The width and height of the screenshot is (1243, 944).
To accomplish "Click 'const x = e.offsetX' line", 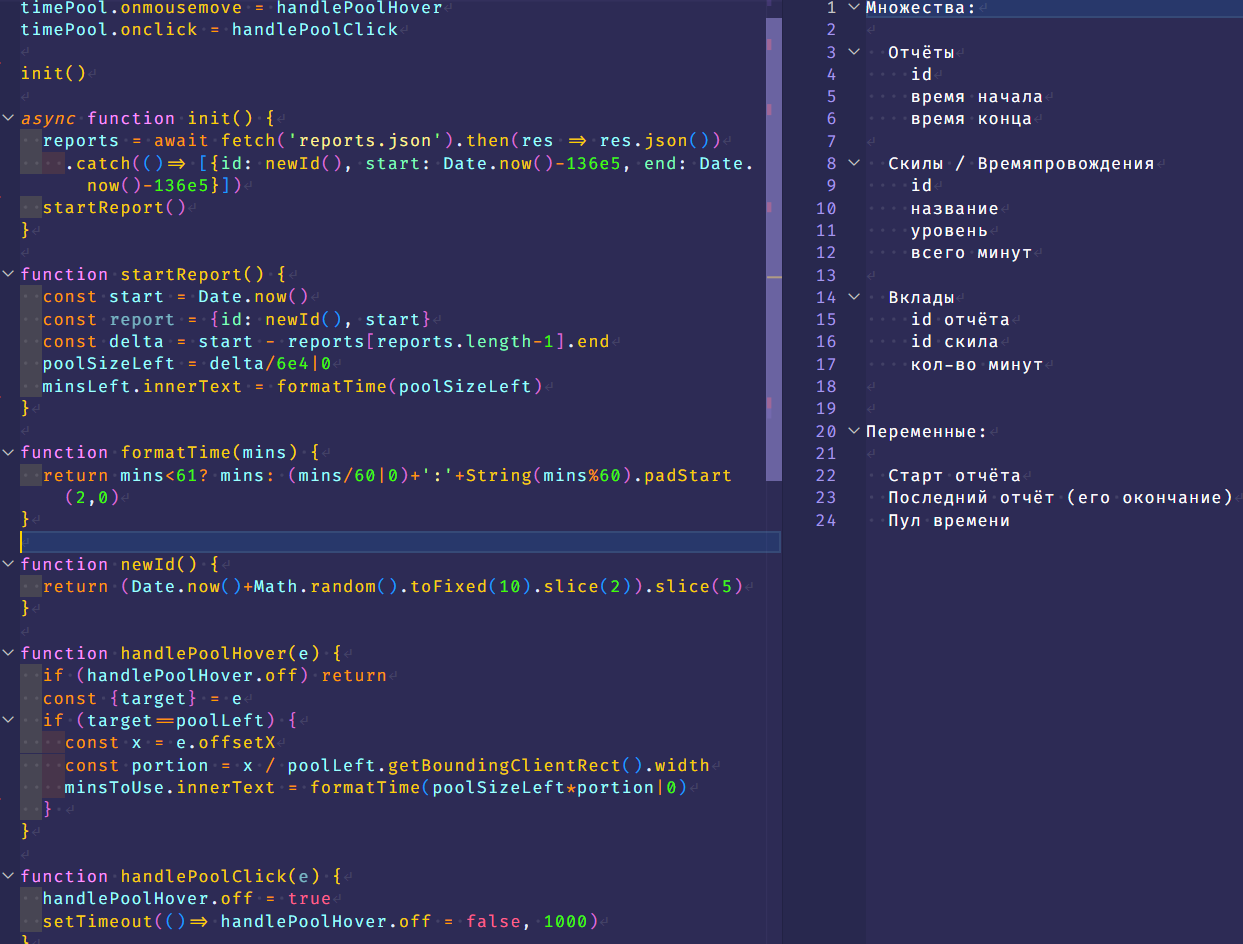I will (x=170, y=743).
